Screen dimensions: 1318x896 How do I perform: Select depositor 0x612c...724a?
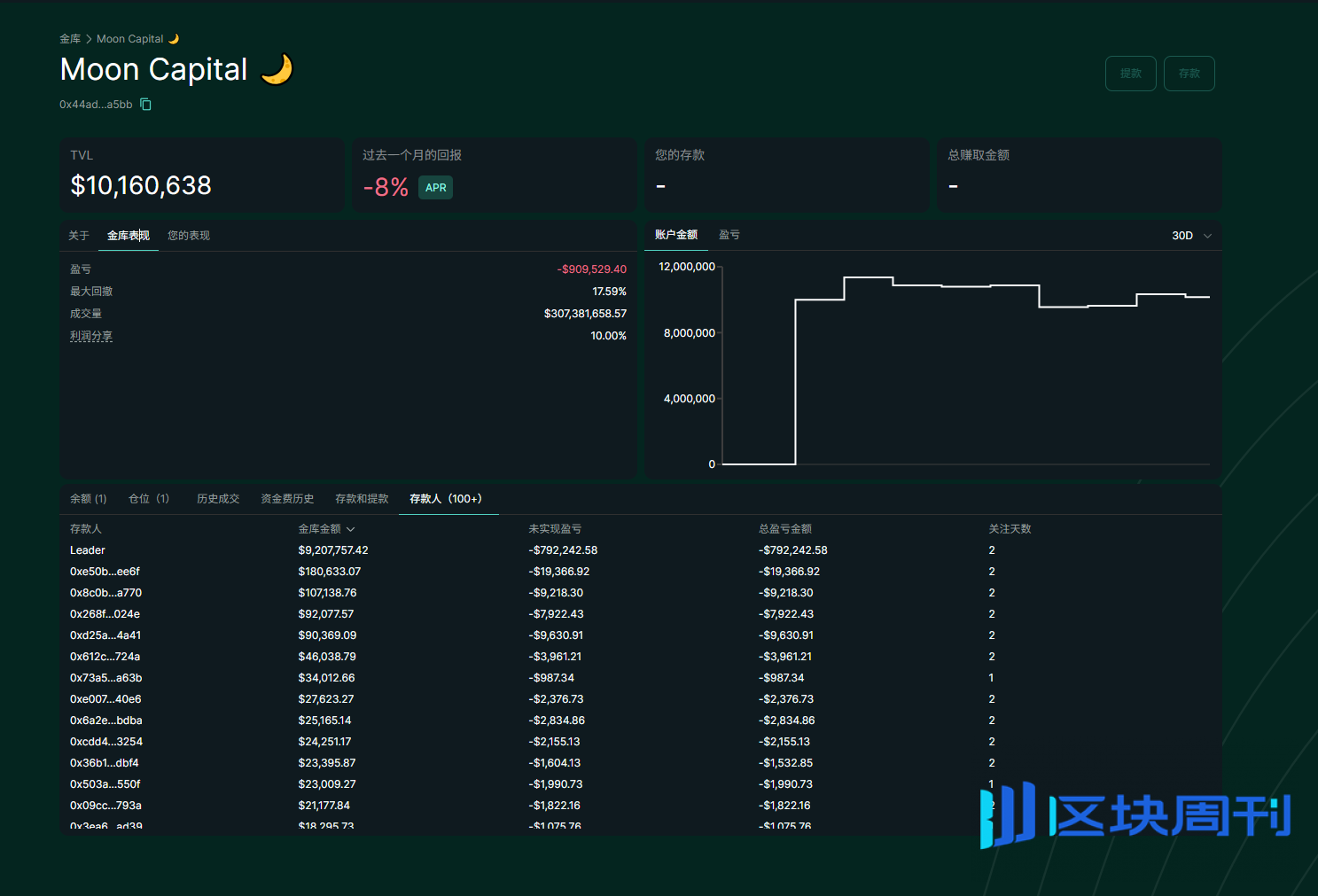pos(640,657)
